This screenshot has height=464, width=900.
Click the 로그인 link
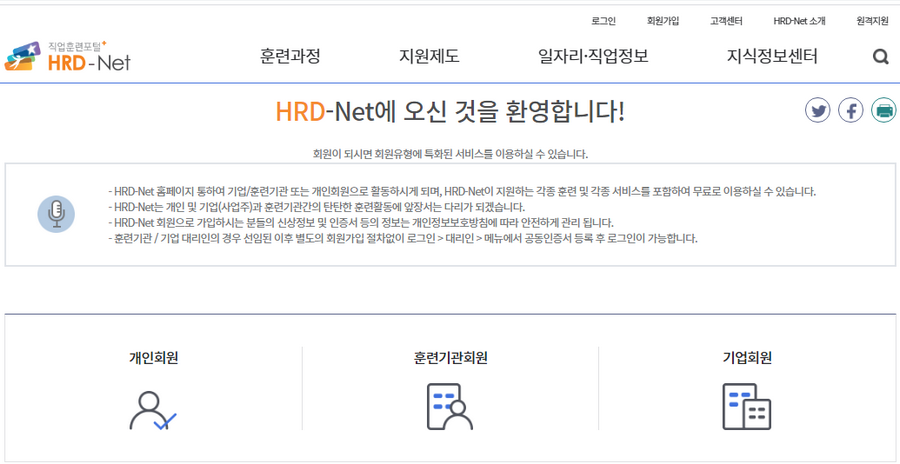point(603,21)
